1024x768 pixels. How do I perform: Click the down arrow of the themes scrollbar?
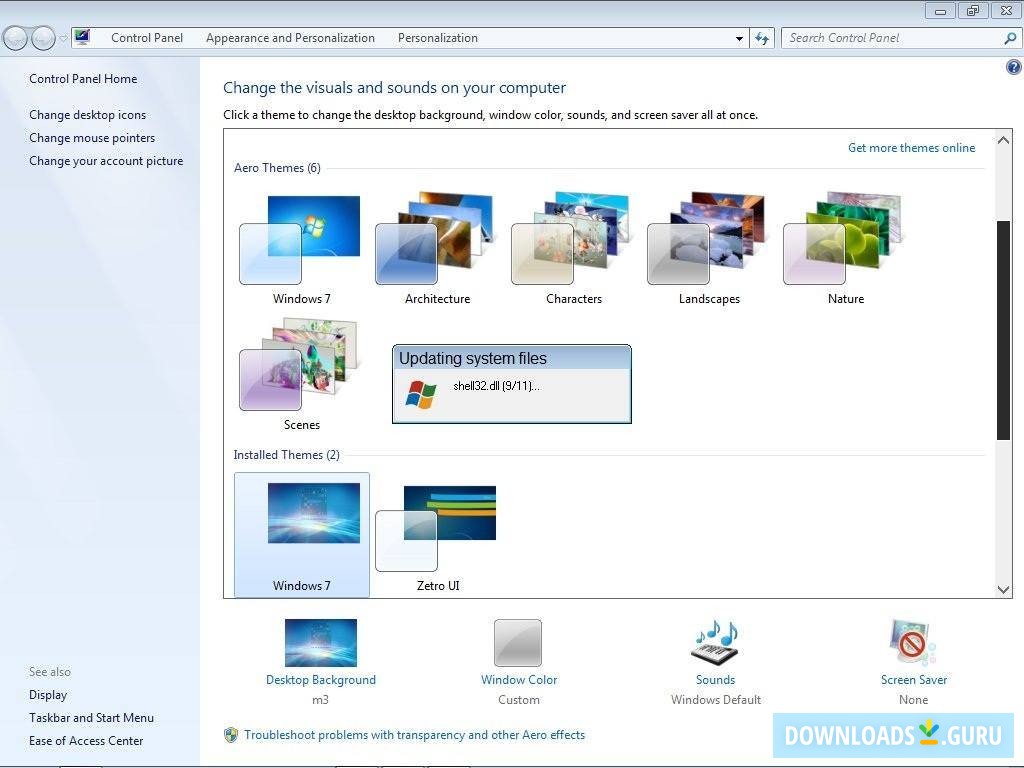1003,589
